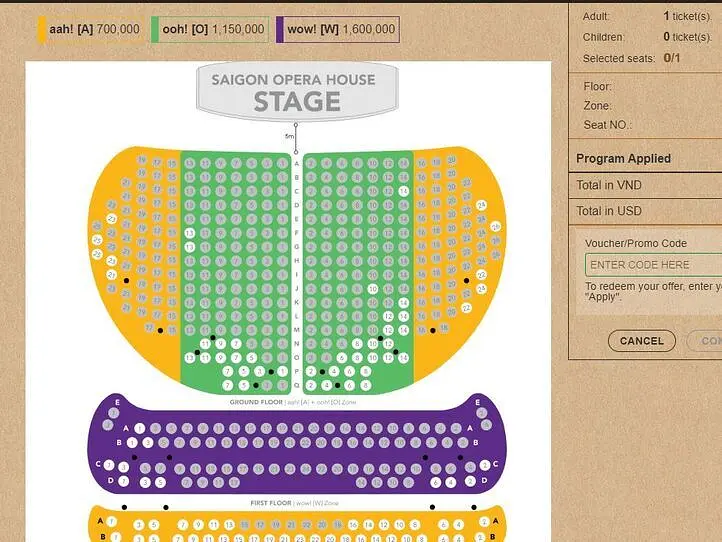Select ground floor row Q seat 7
Screen dimensions: 722x542
pos(227,385)
